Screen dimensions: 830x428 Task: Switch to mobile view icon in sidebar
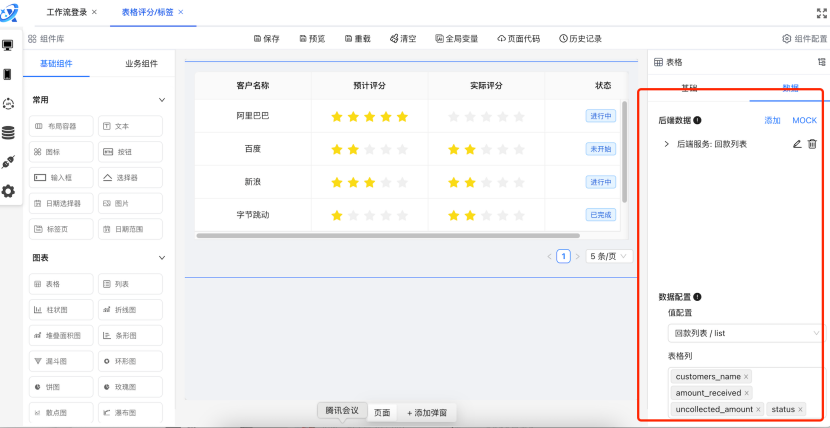tap(7, 74)
